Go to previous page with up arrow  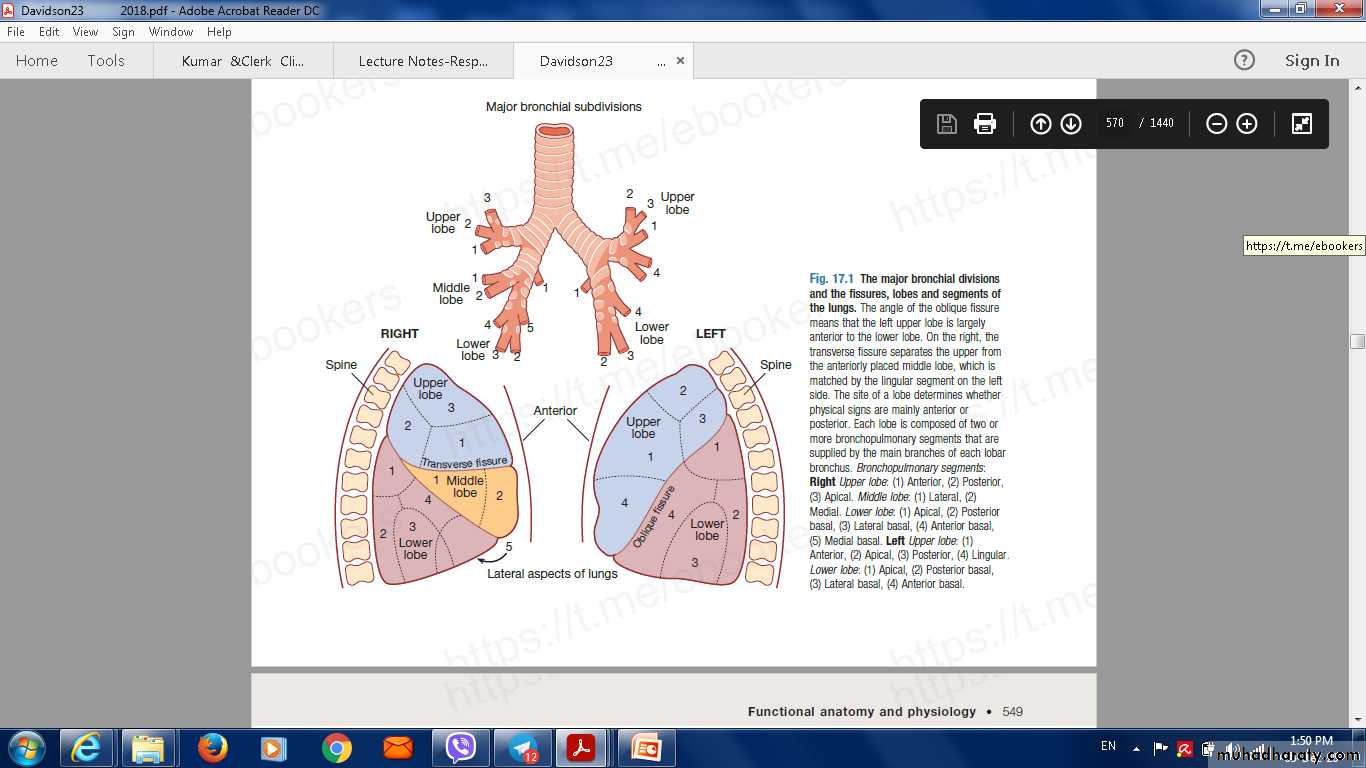point(1041,124)
